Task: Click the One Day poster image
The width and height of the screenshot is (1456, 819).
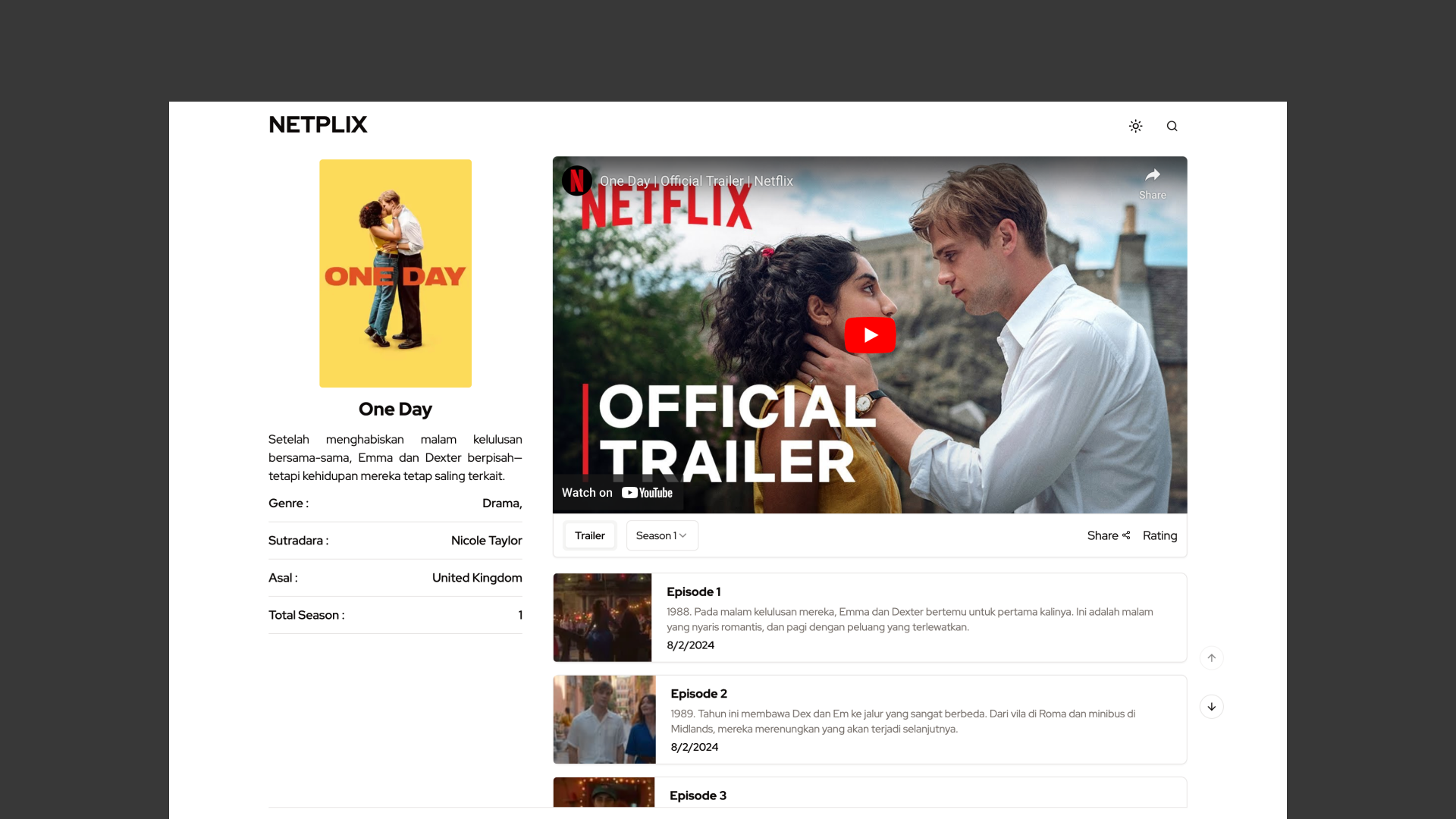Action: tap(395, 273)
